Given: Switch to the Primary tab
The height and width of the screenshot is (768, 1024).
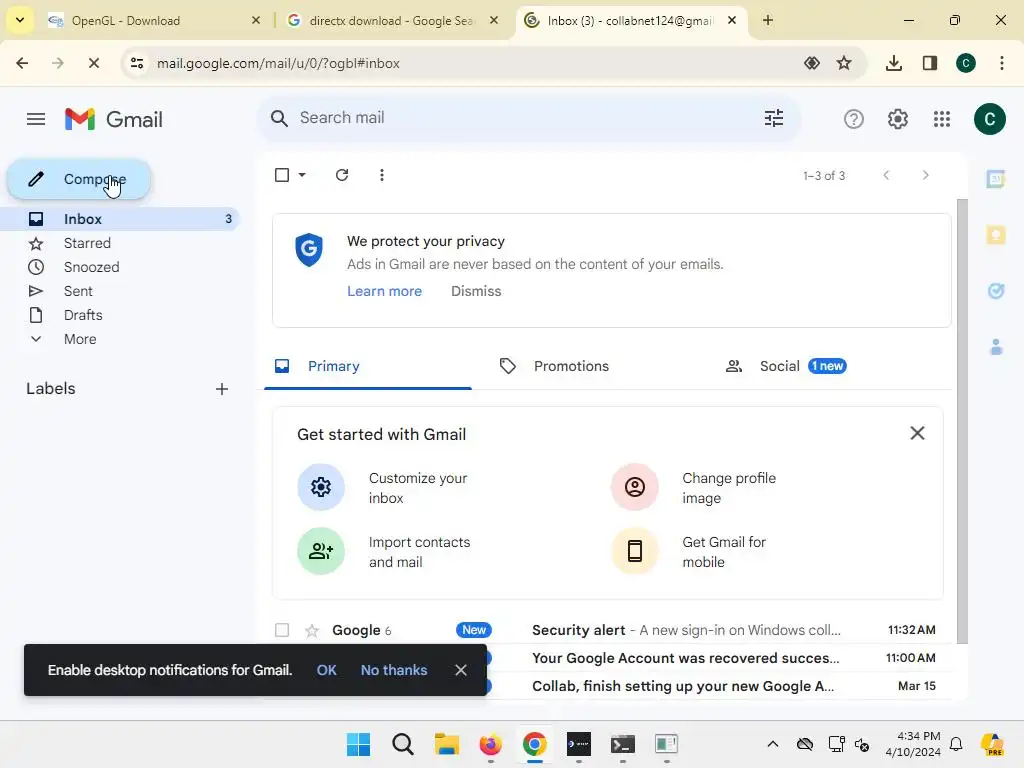Looking at the screenshot, I should pos(368,366).
